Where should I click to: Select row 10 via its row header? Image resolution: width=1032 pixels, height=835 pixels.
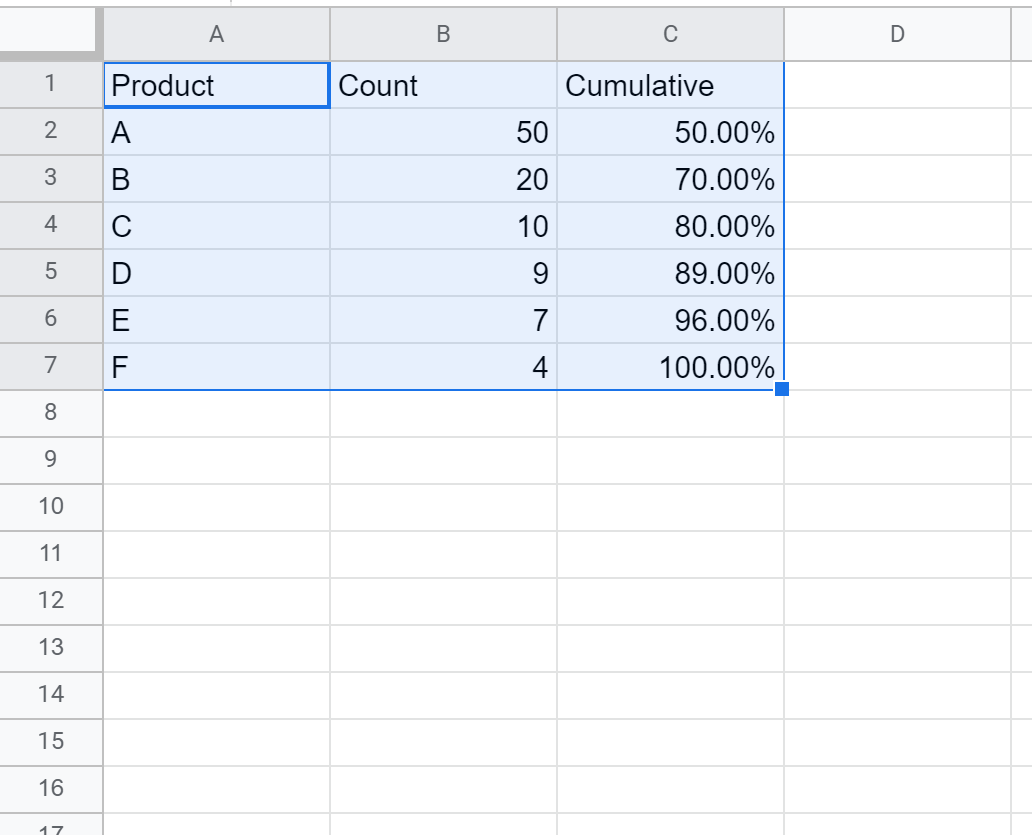(50, 507)
